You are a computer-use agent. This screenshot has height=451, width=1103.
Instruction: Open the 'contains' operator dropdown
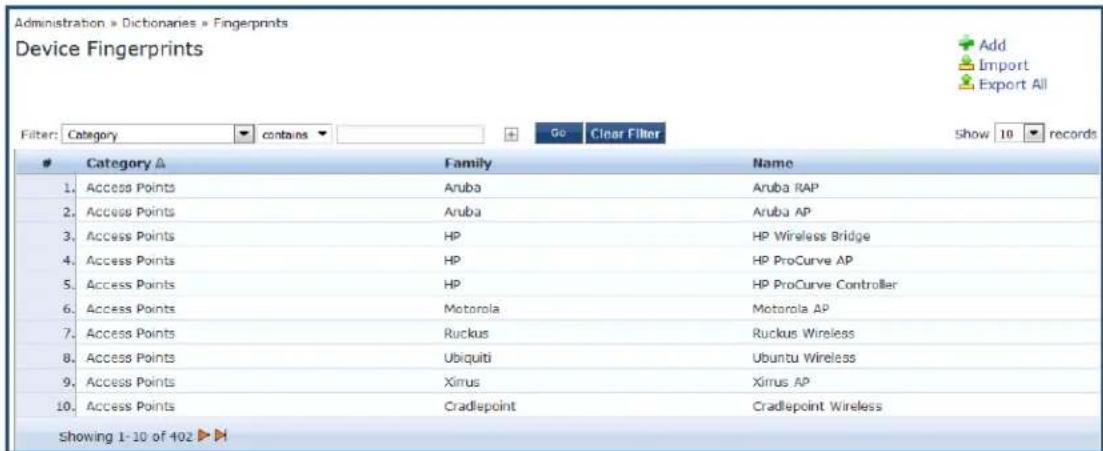point(295,134)
